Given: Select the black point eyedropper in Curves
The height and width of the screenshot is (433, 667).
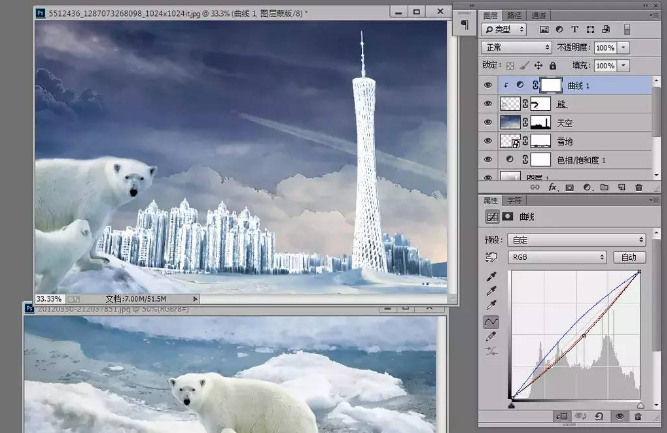Looking at the screenshot, I should pyautogui.click(x=492, y=277).
